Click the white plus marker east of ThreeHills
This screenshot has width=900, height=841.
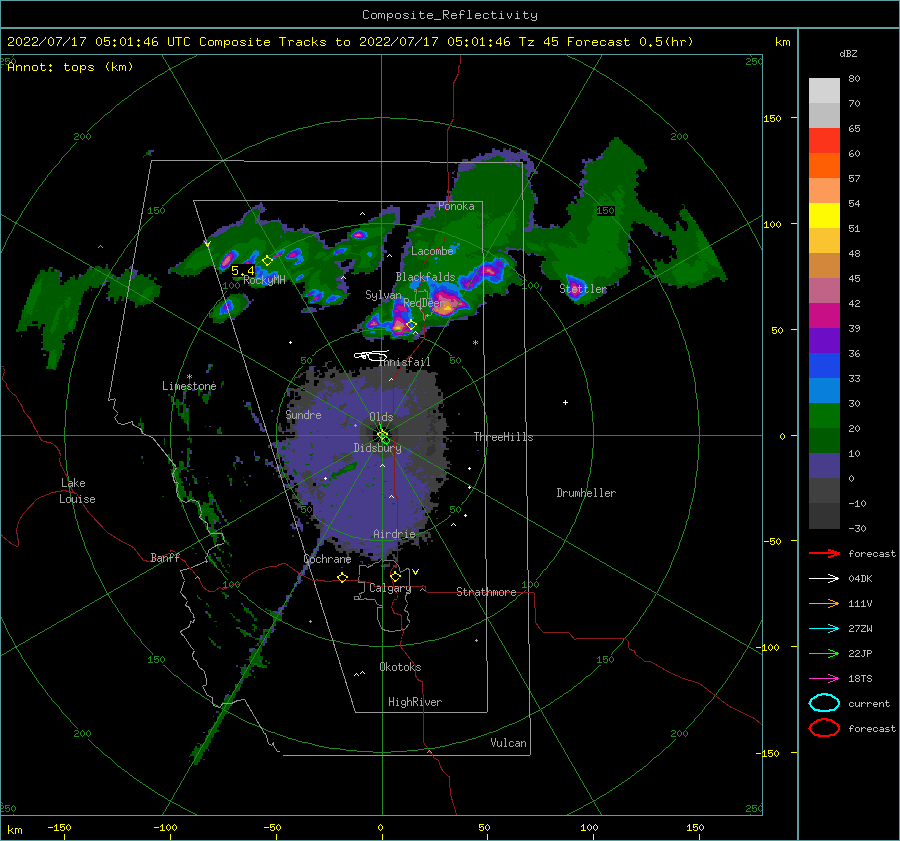click(x=565, y=402)
